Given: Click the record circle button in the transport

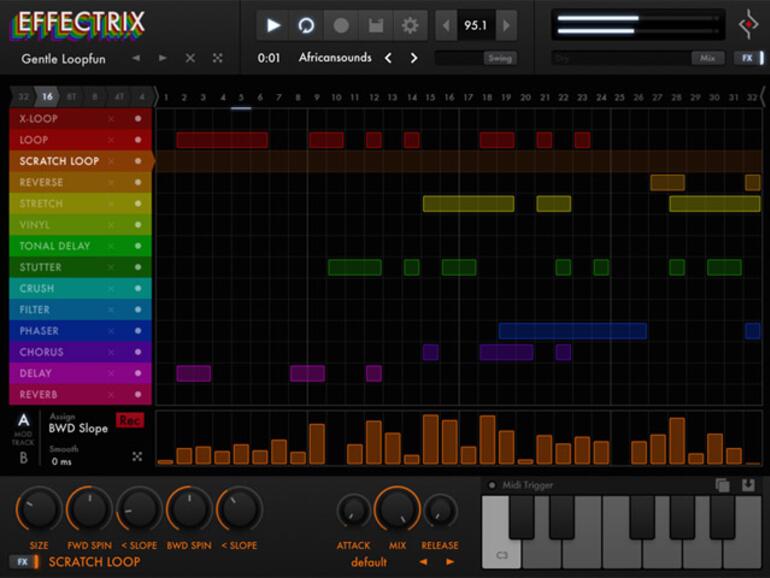Looking at the screenshot, I should click(x=341, y=25).
